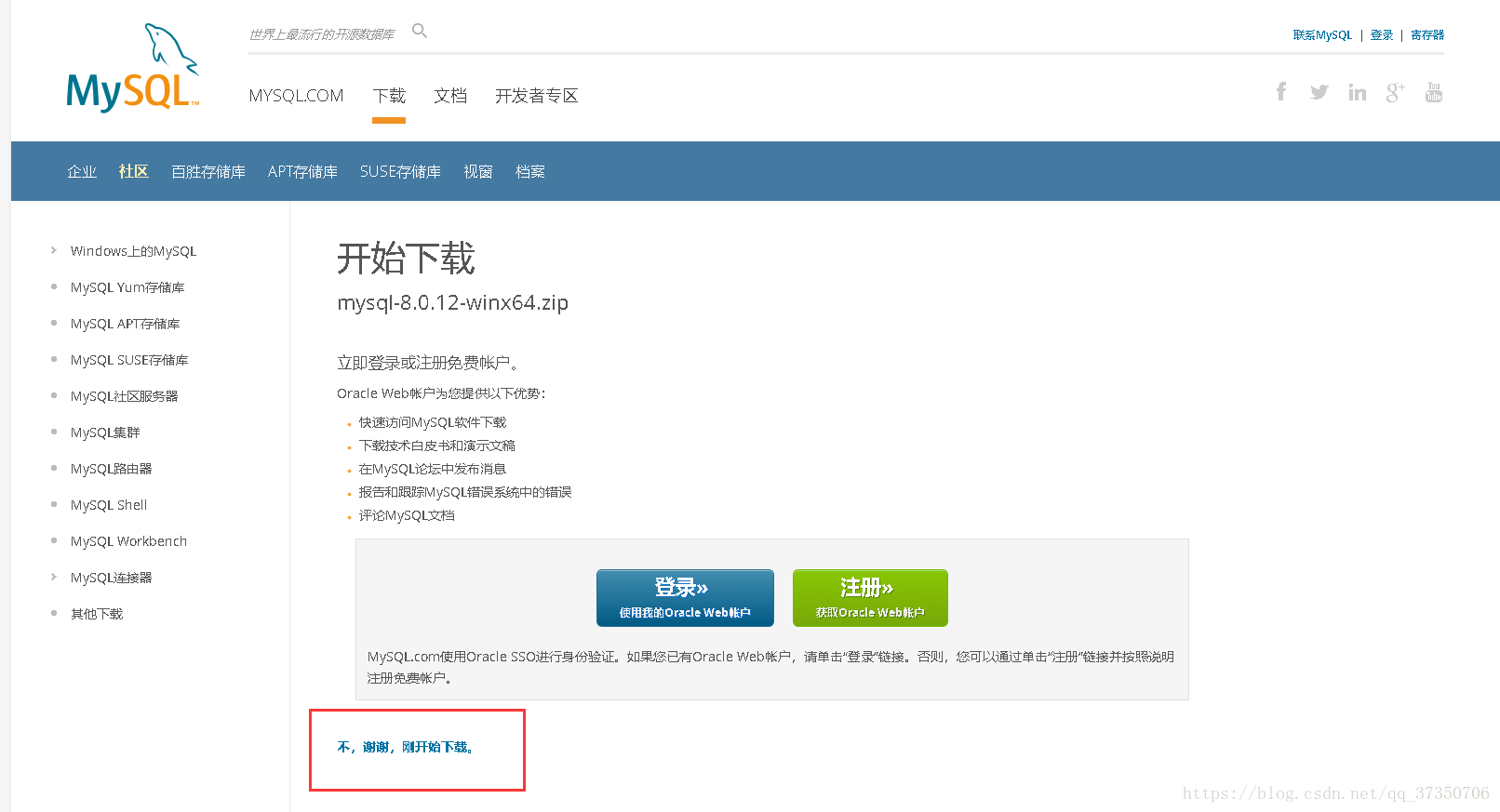Image resolution: width=1500 pixels, height=812 pixels.
Task: Open the APT存储库 item in blue bar
Action: point(302,171)
